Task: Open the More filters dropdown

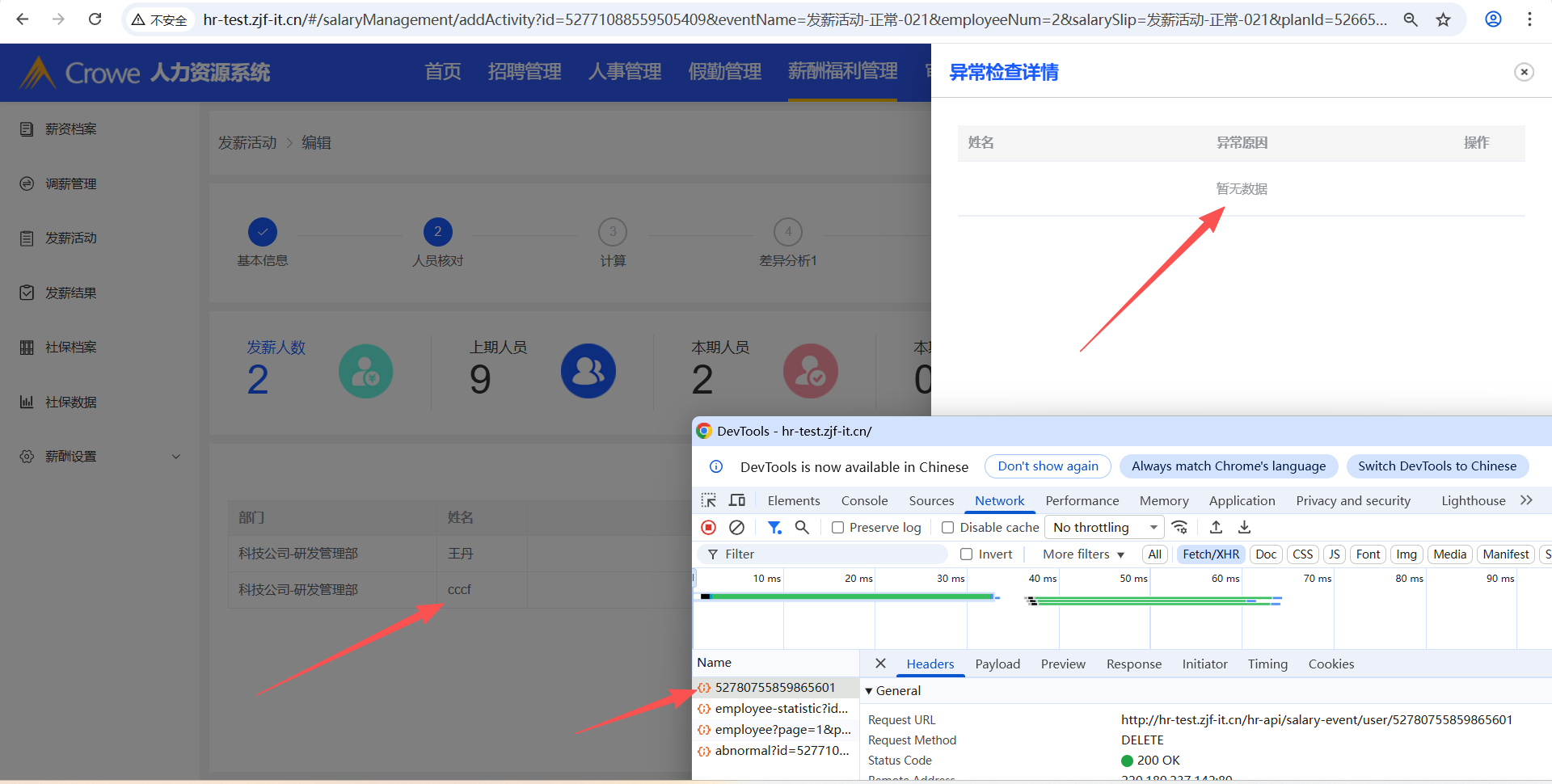Action: point(1083,554)
